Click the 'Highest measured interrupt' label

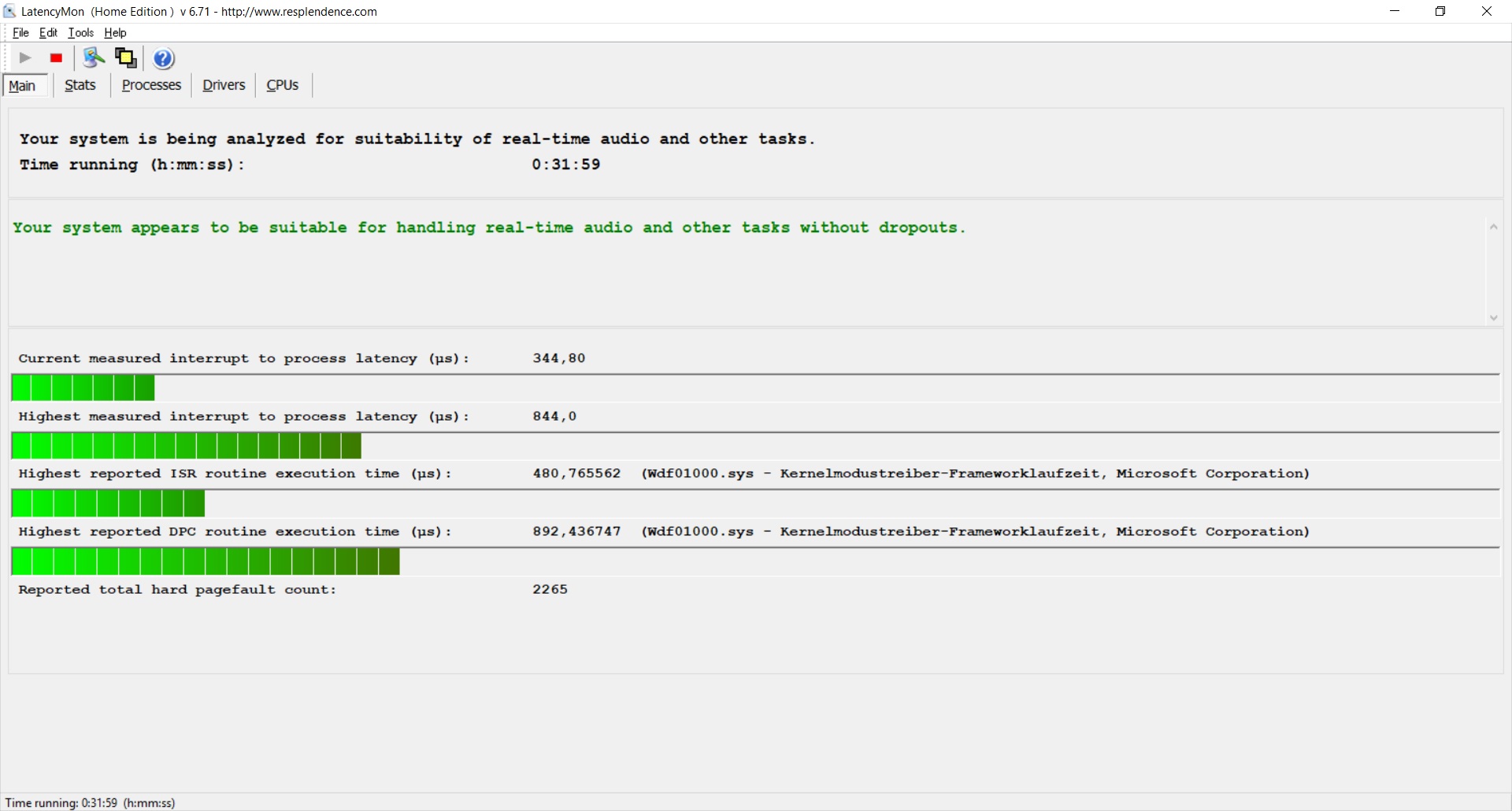tap(244, 417)
